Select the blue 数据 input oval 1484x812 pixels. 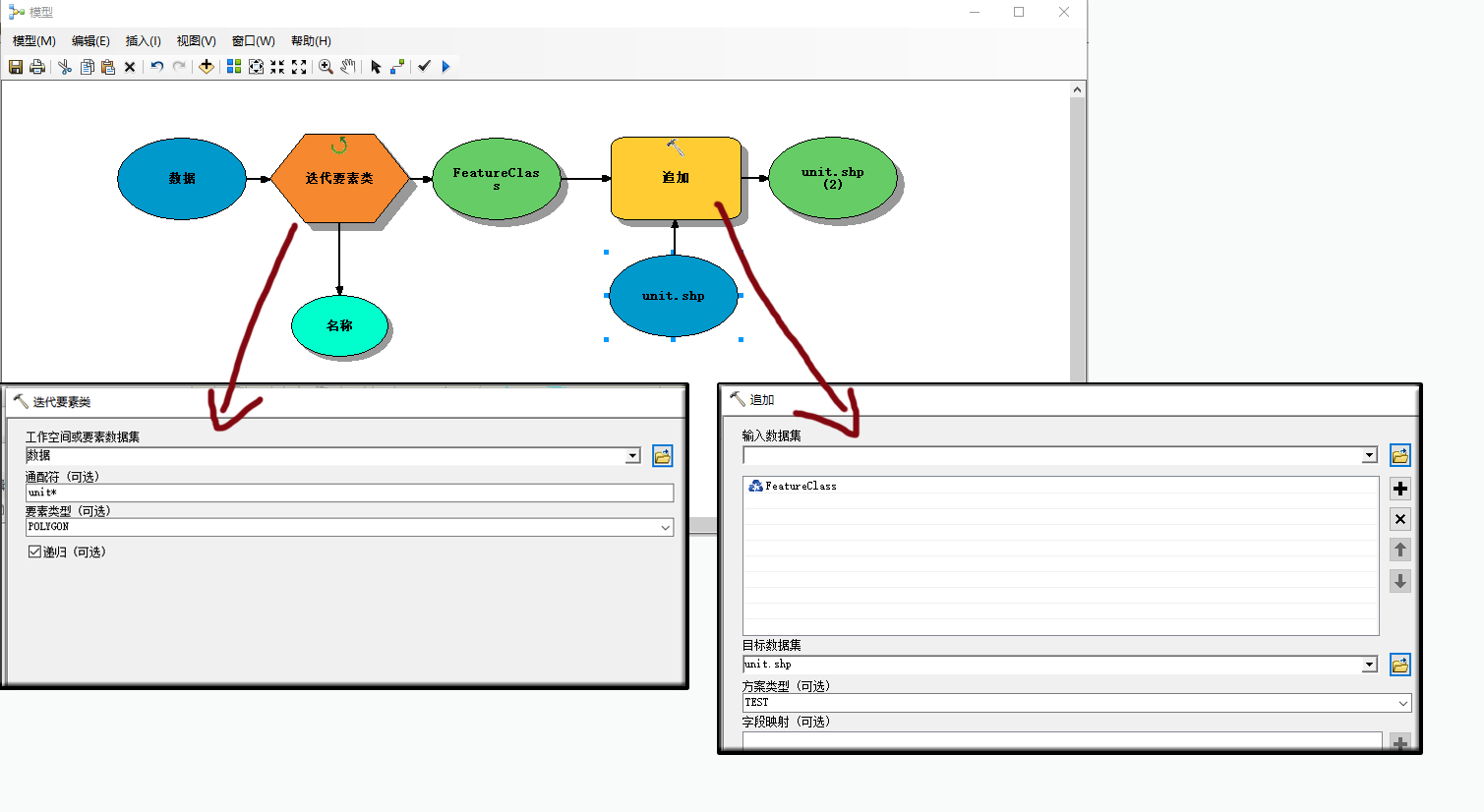coord(182,179)
